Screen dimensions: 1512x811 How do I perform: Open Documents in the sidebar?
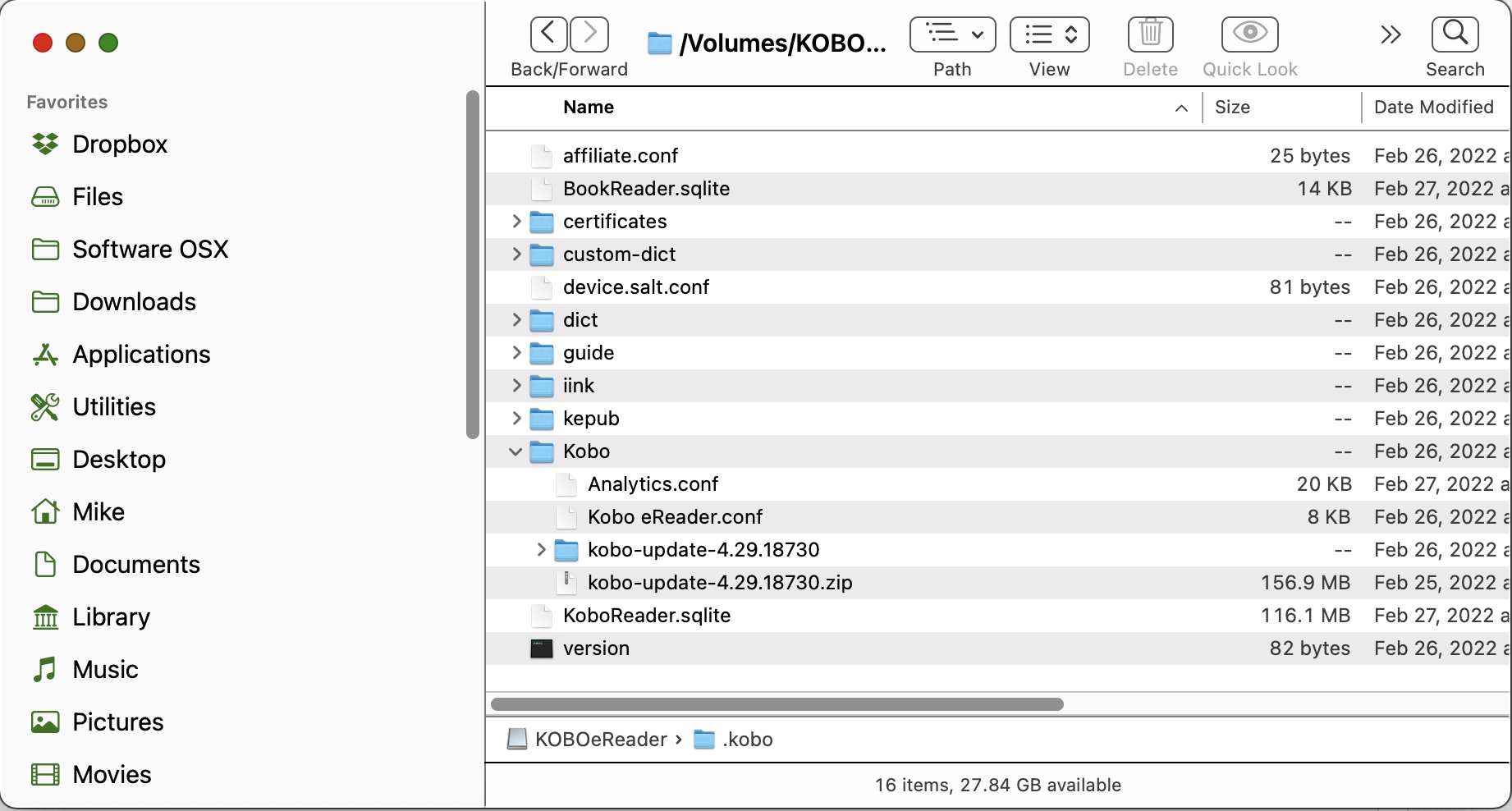coord(136,565)
